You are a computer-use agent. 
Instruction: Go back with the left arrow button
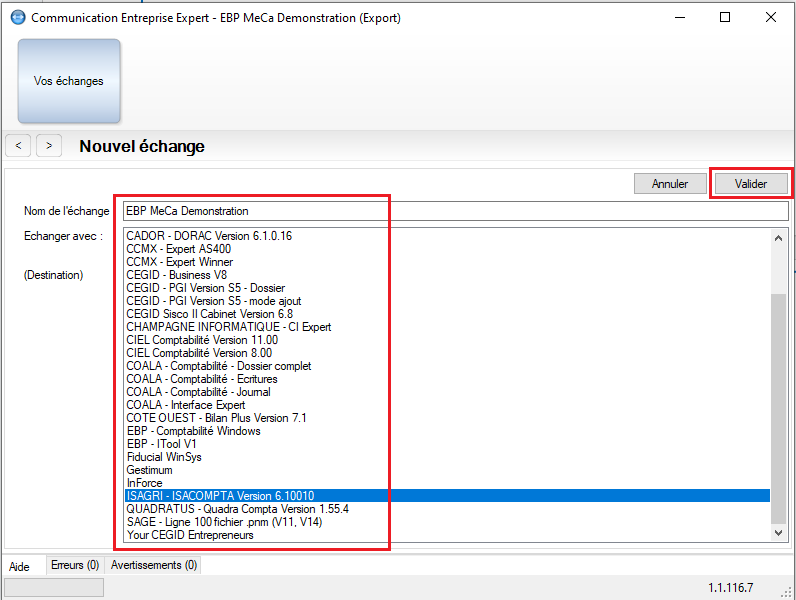coord(18,146)
